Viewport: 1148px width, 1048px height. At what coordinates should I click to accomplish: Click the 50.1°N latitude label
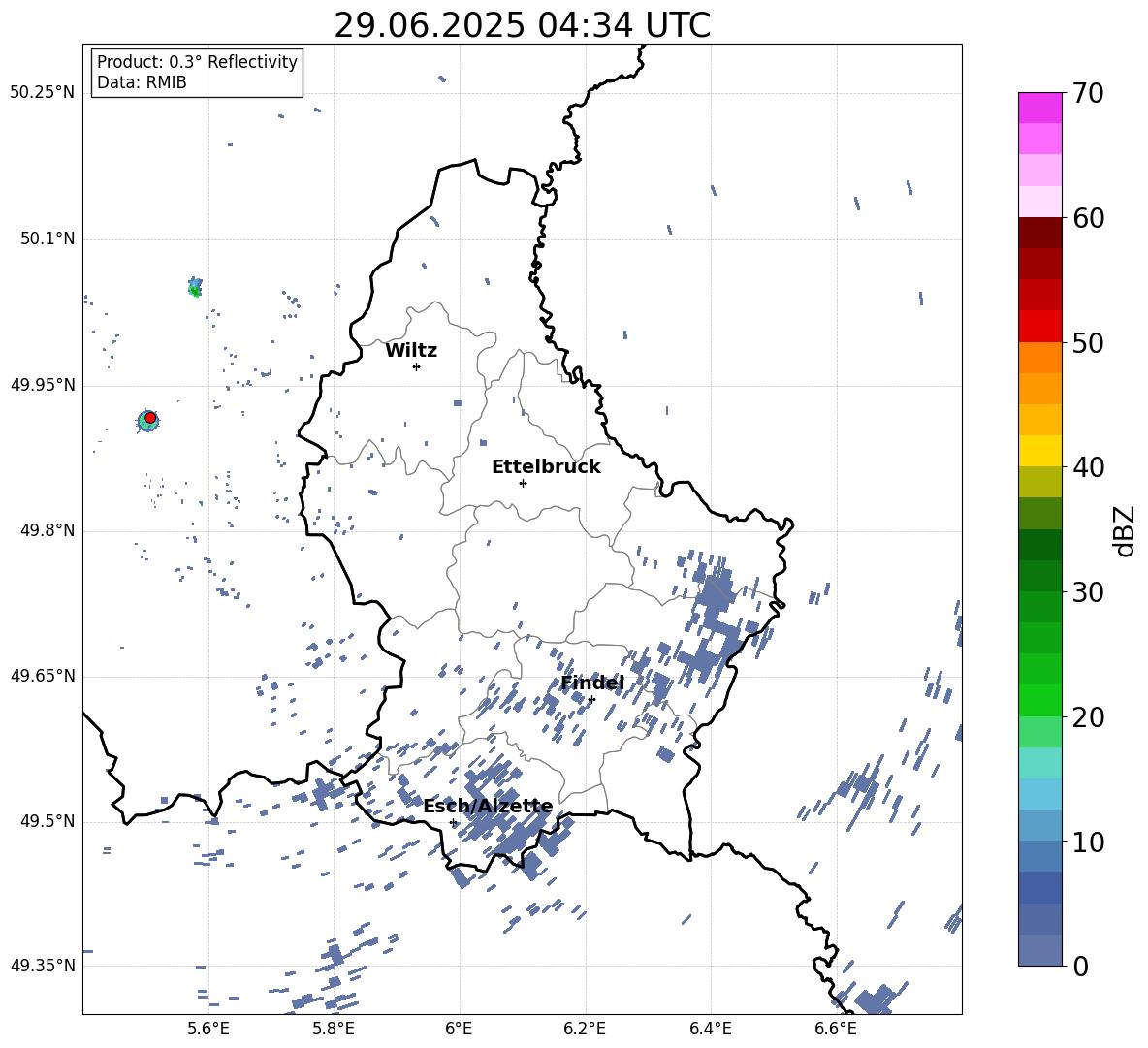point(47,238)
